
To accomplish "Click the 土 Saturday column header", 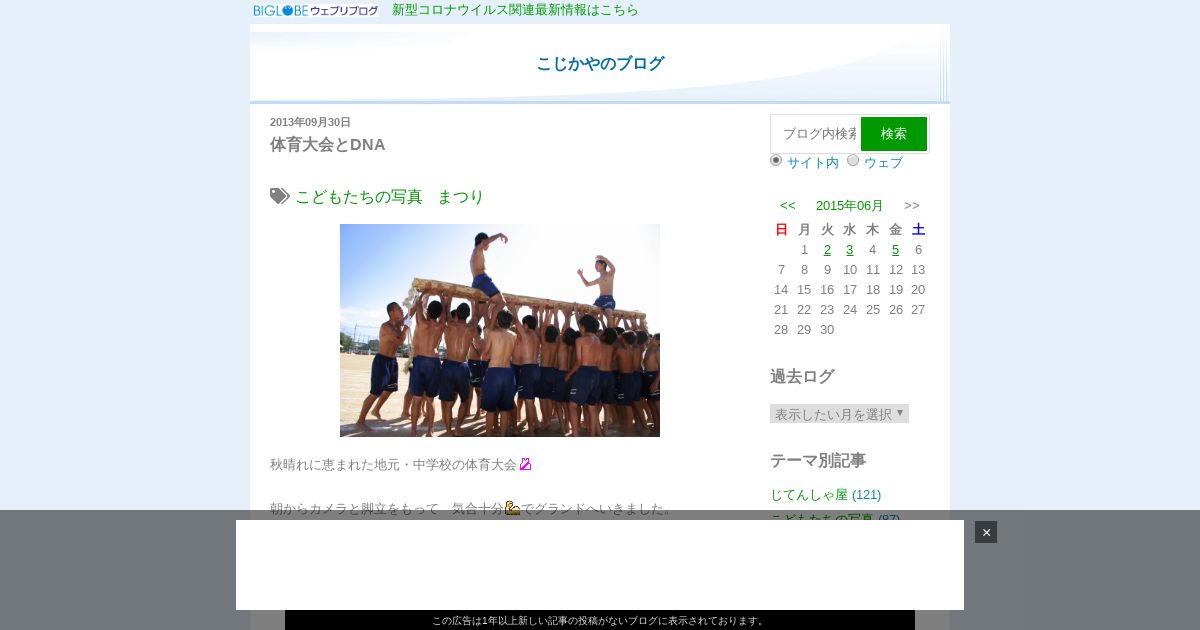I will click(918, 230).
